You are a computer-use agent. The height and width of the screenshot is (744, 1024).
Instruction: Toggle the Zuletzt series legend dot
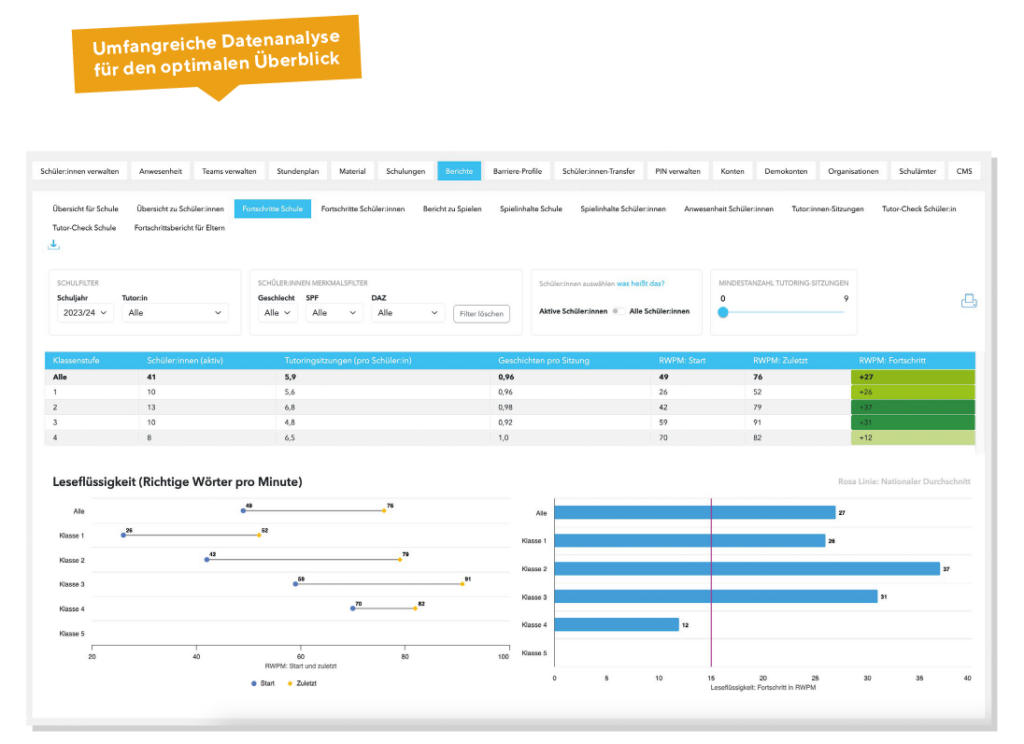[x=290, y=683]
